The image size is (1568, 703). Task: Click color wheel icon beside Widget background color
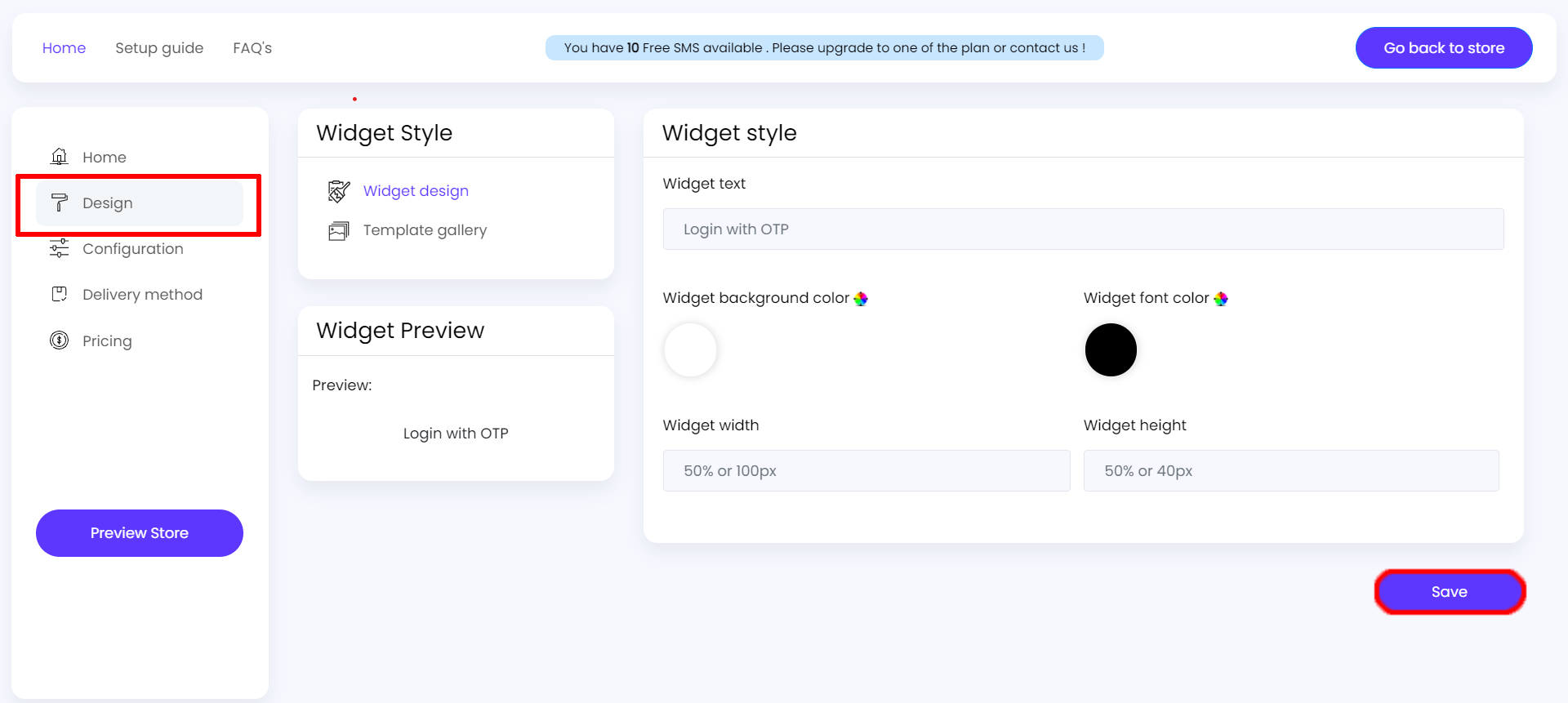[861, 299]
